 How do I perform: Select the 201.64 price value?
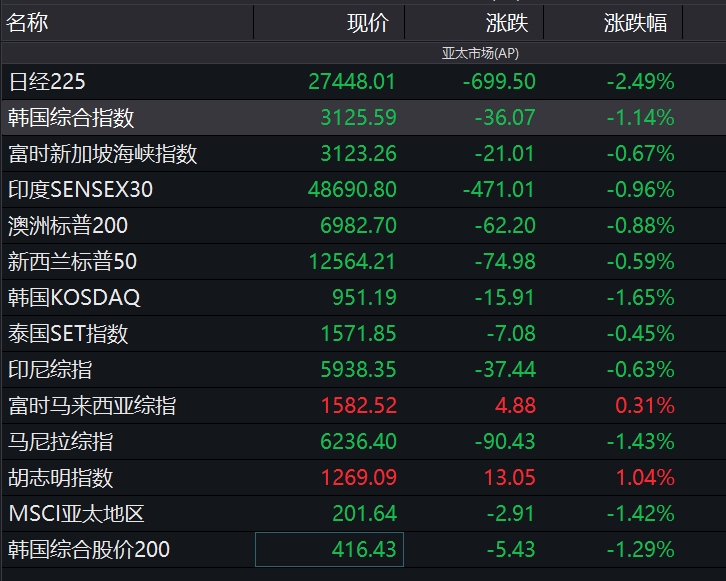click(x=364, y=514)
